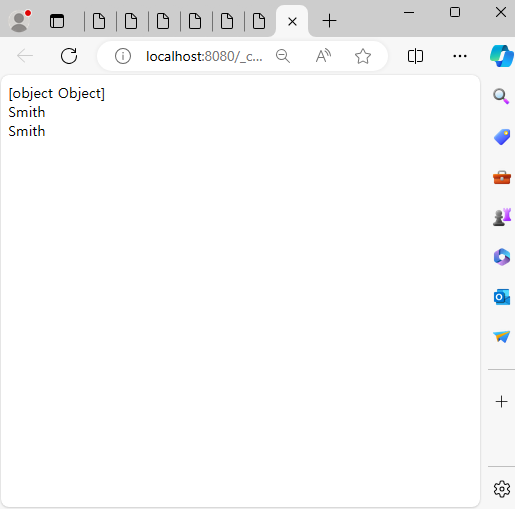The height and width of the screenshot is (509, 515).
Task: Switch to the fourth browser tab
Action: pos(195,21)
